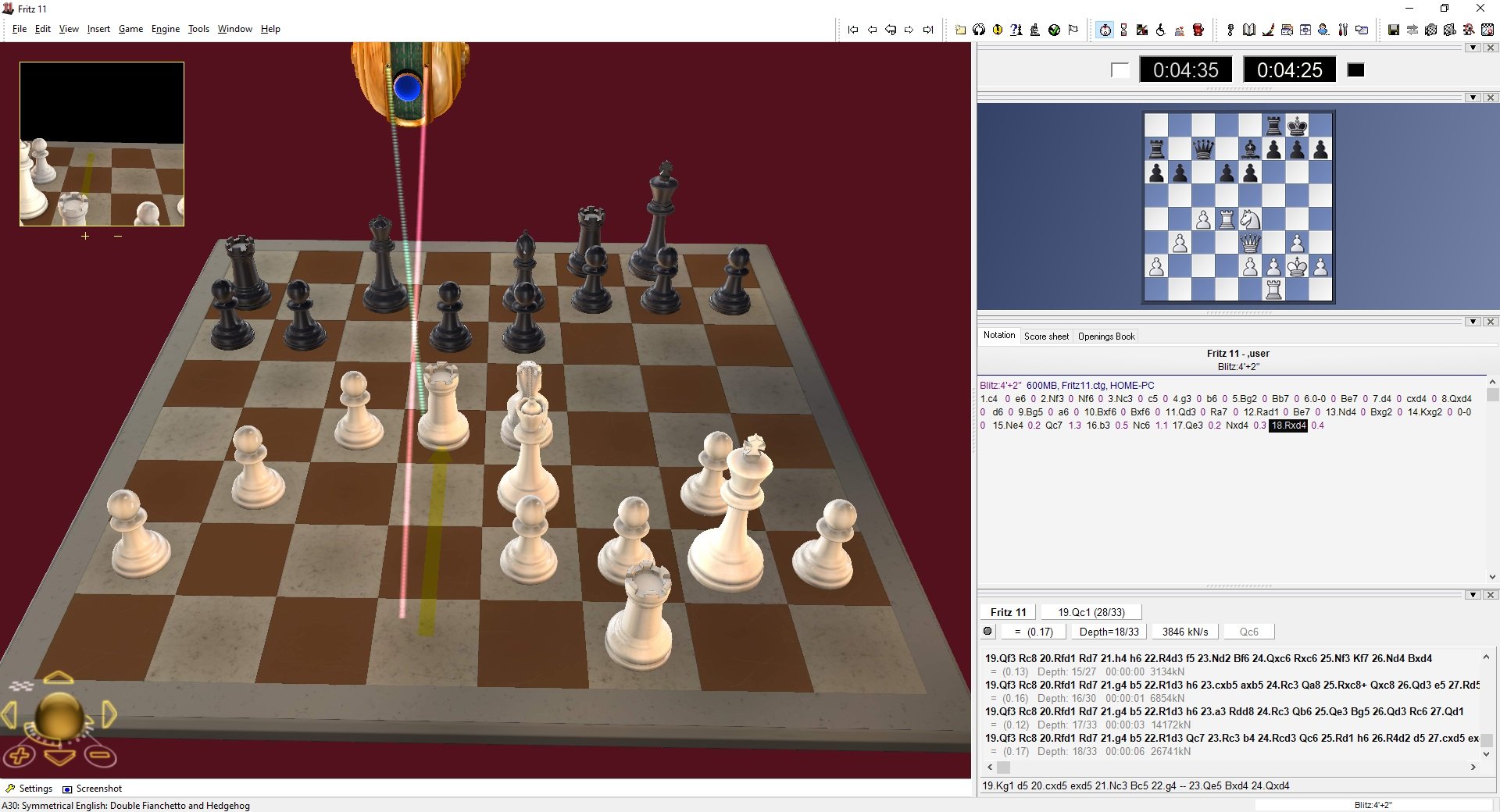This screenshot has height=812, width=1500.
Task: Click the yellow exclamation threat icon
Action: (x=998, y=30)
